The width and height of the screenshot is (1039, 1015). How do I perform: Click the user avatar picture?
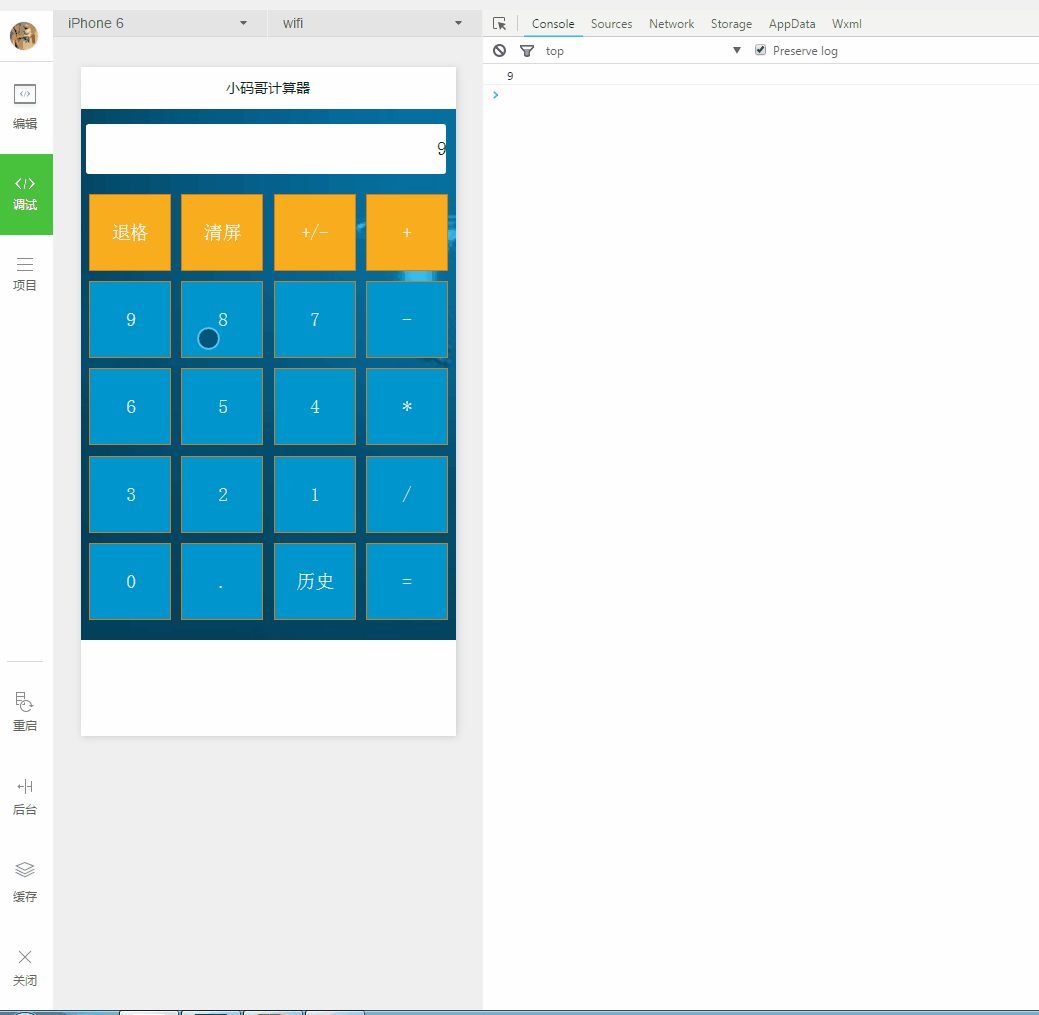coord(24,36)
